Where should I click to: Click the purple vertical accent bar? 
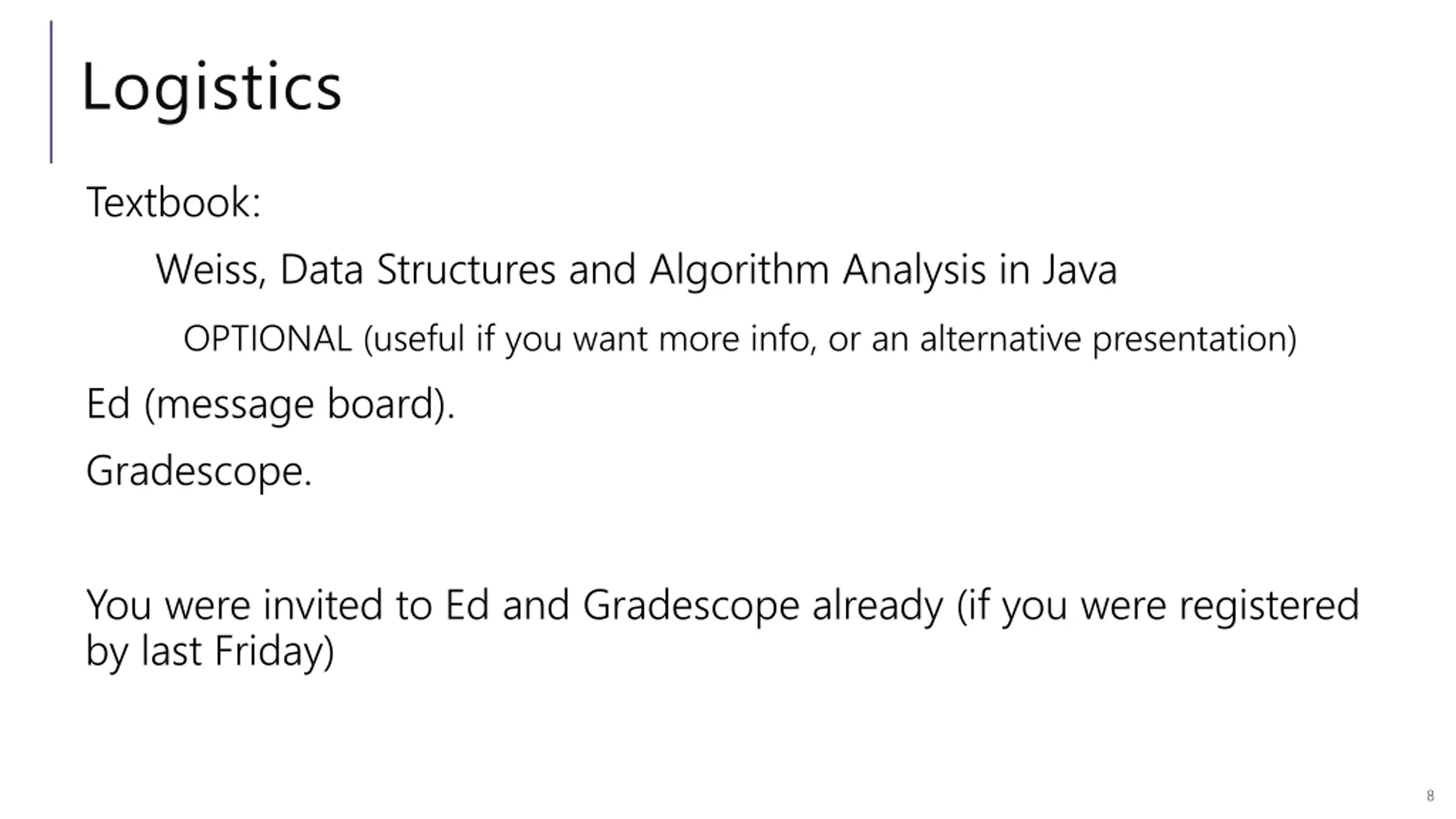click(51, 92)
